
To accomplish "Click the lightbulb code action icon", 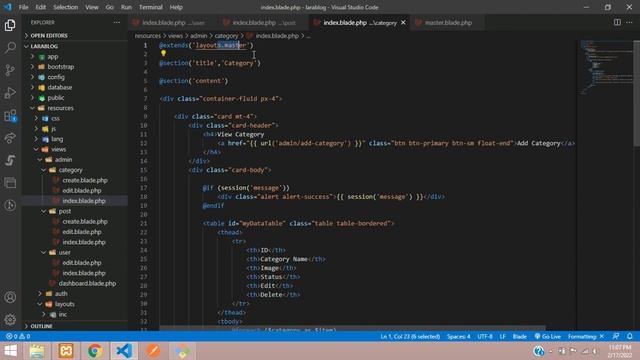I will click(163, 53).
